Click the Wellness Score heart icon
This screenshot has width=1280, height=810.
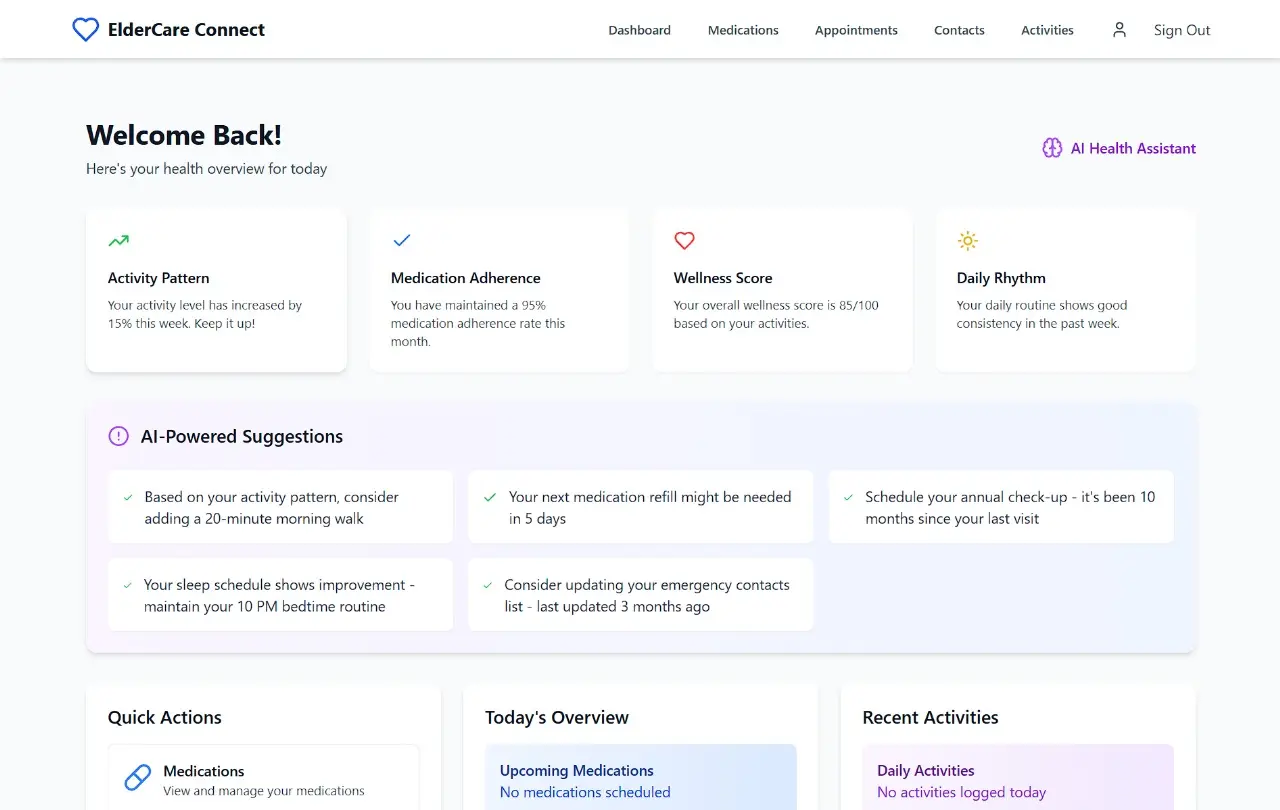click(684, 240)
